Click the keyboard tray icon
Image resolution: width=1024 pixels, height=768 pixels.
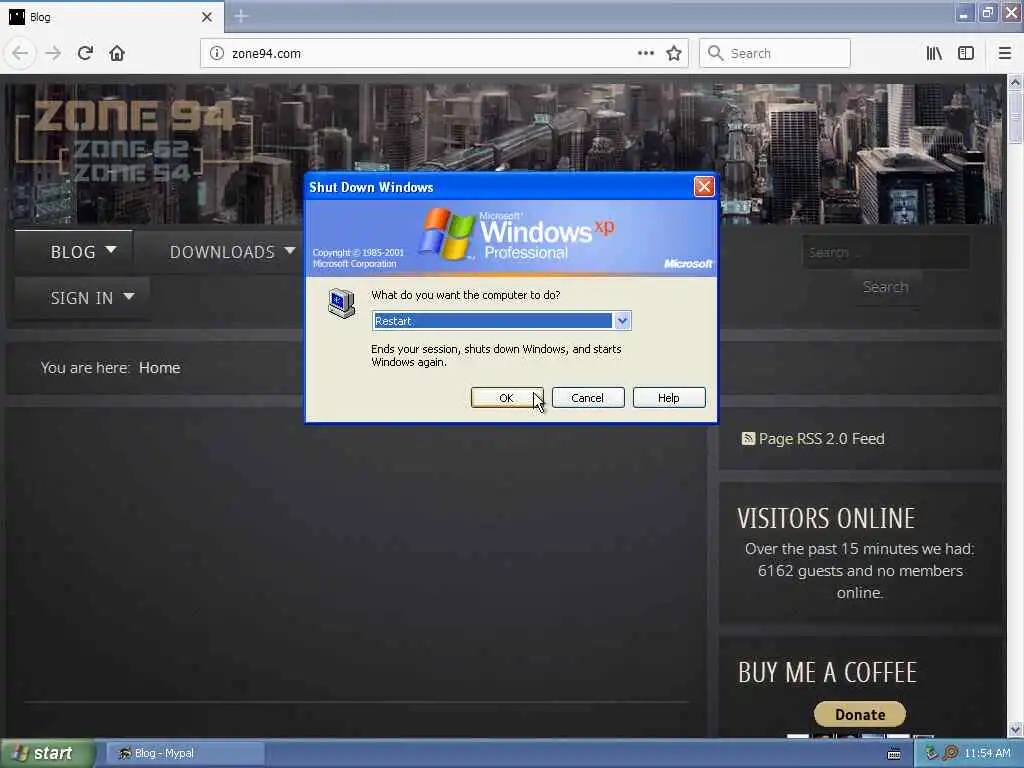pyautogui.click(x=894, y=754)
